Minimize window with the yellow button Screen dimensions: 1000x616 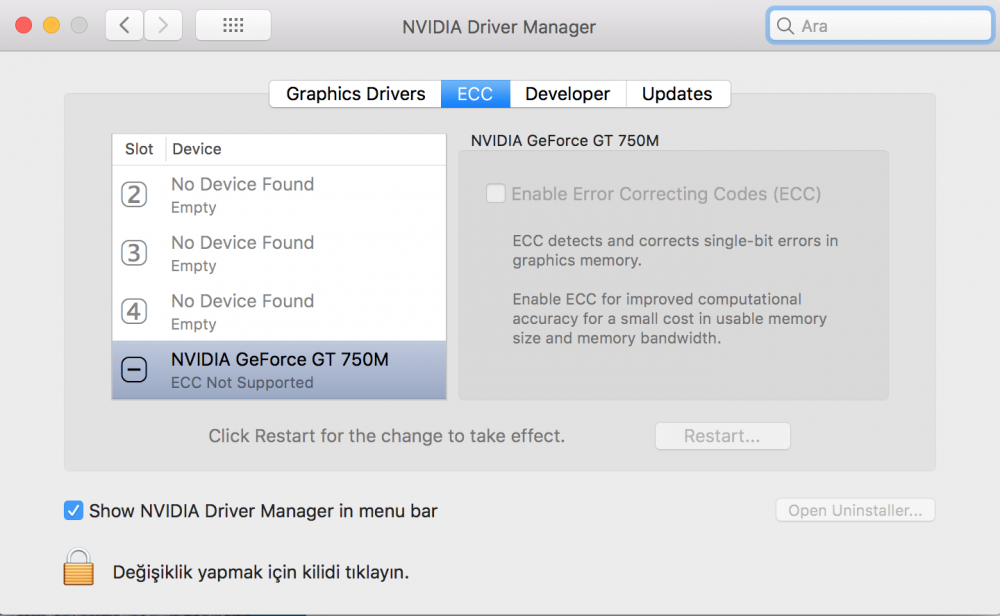[52, 26]
